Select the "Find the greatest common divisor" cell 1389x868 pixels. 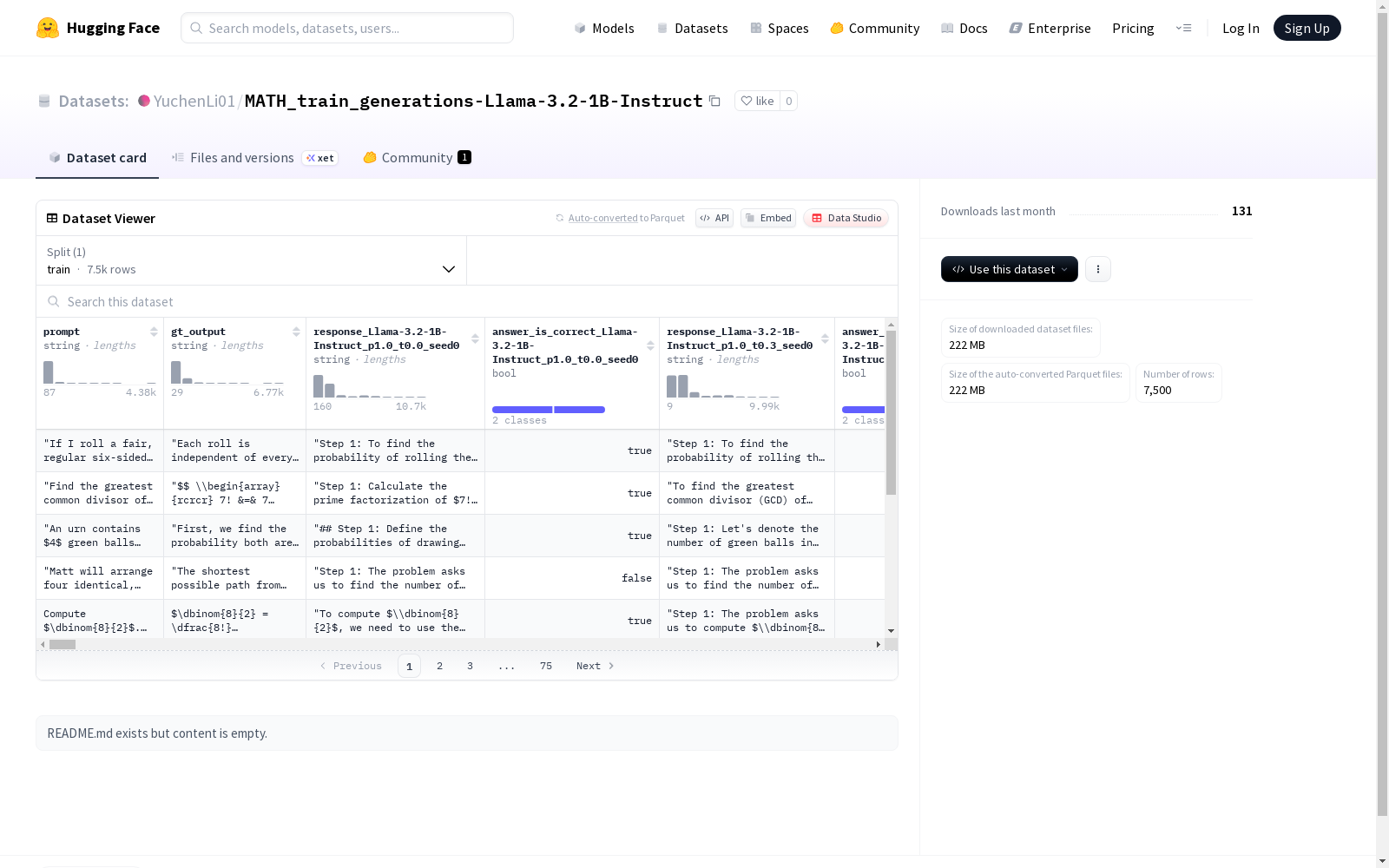click(100, 493)
